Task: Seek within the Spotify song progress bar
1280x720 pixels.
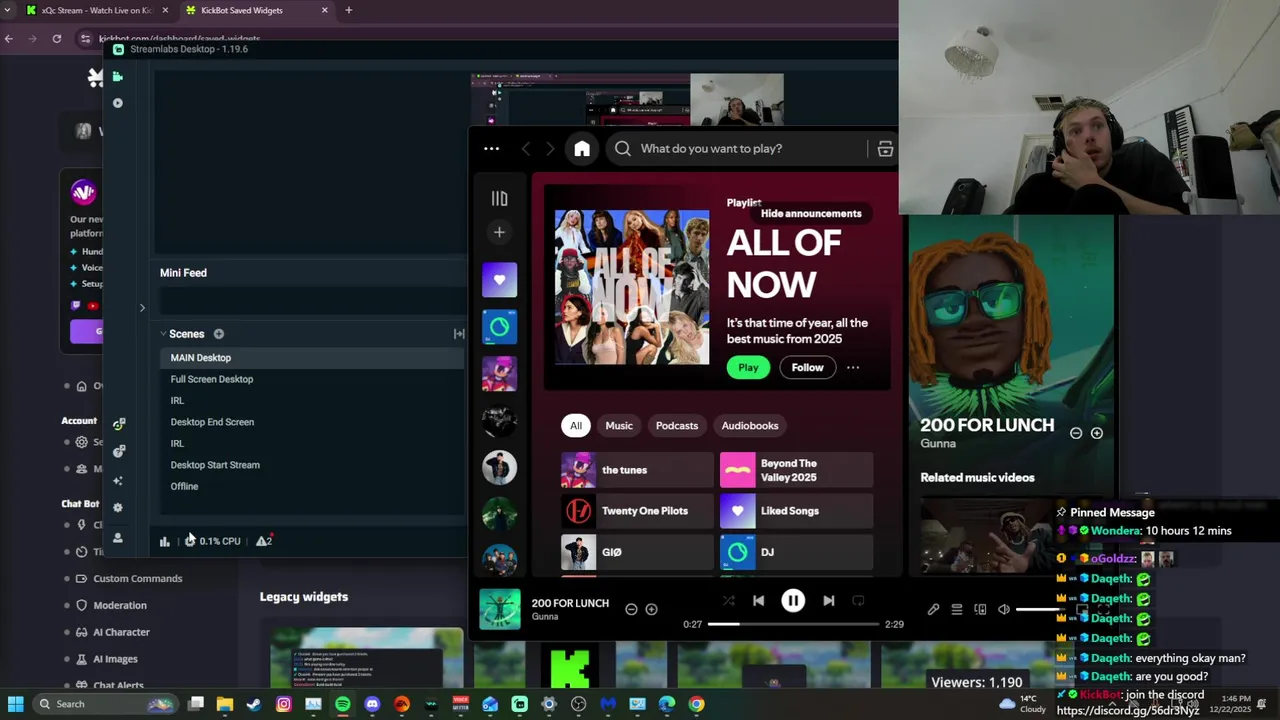Action: coord(793,624)
